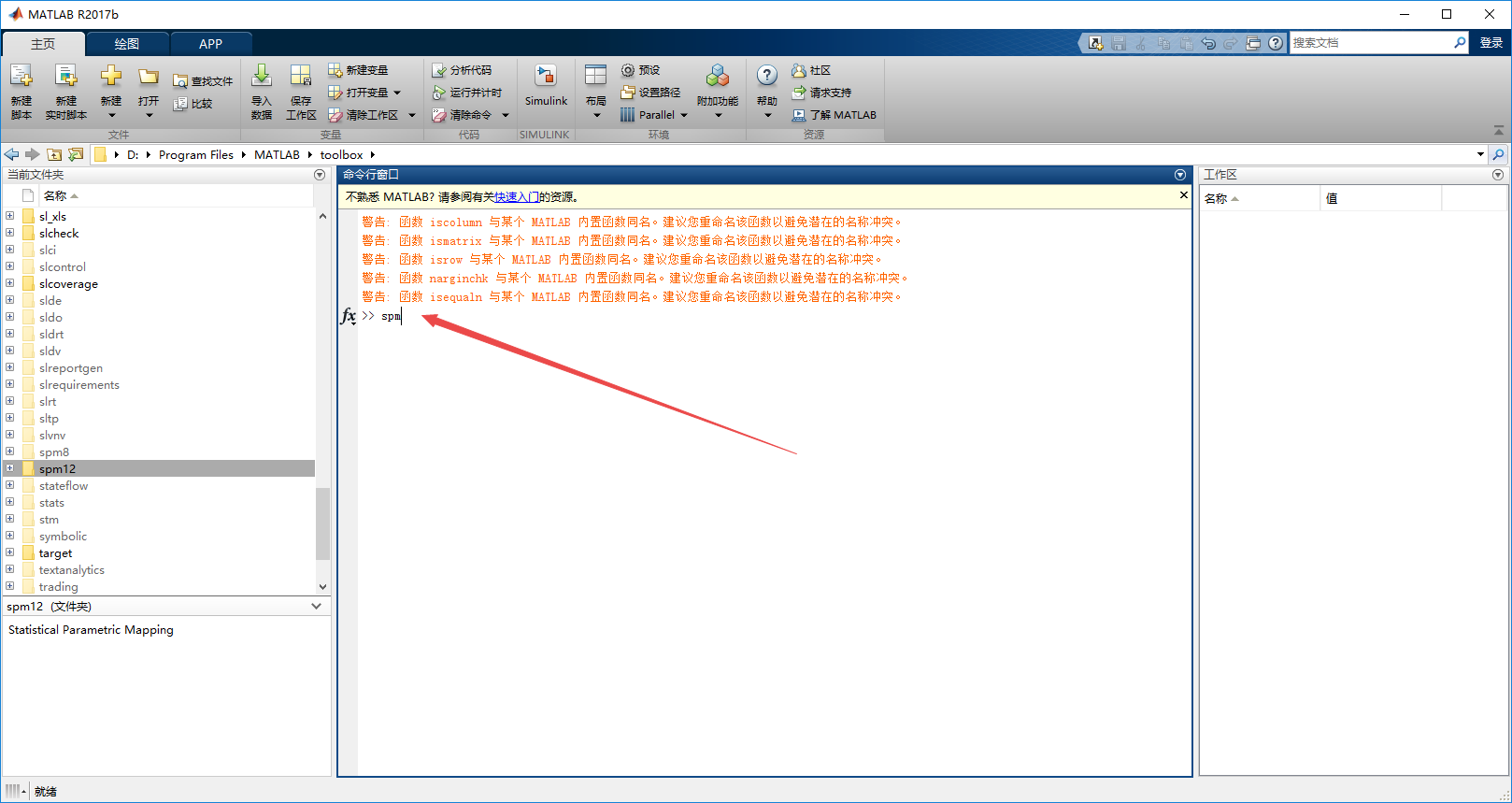Click 查找文件 find files

tap(203, 81)
